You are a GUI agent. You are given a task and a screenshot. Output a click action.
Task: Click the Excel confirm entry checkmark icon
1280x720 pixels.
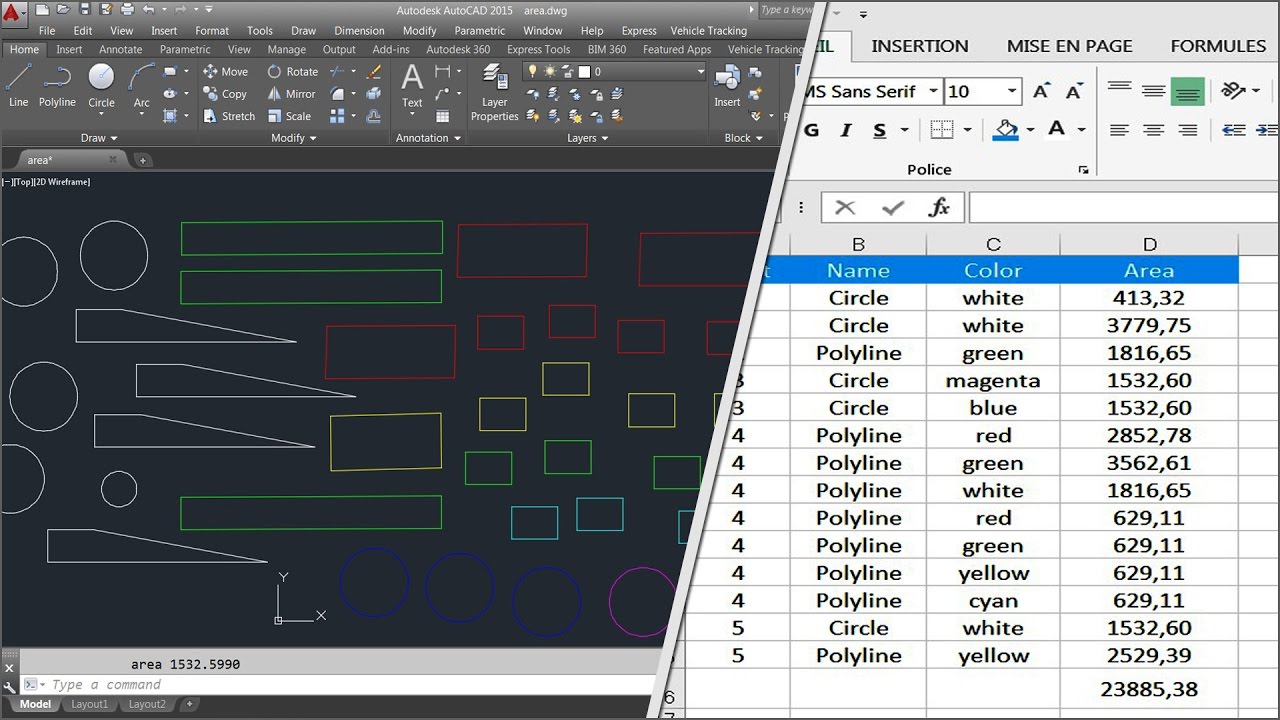(x=892, y=207)
